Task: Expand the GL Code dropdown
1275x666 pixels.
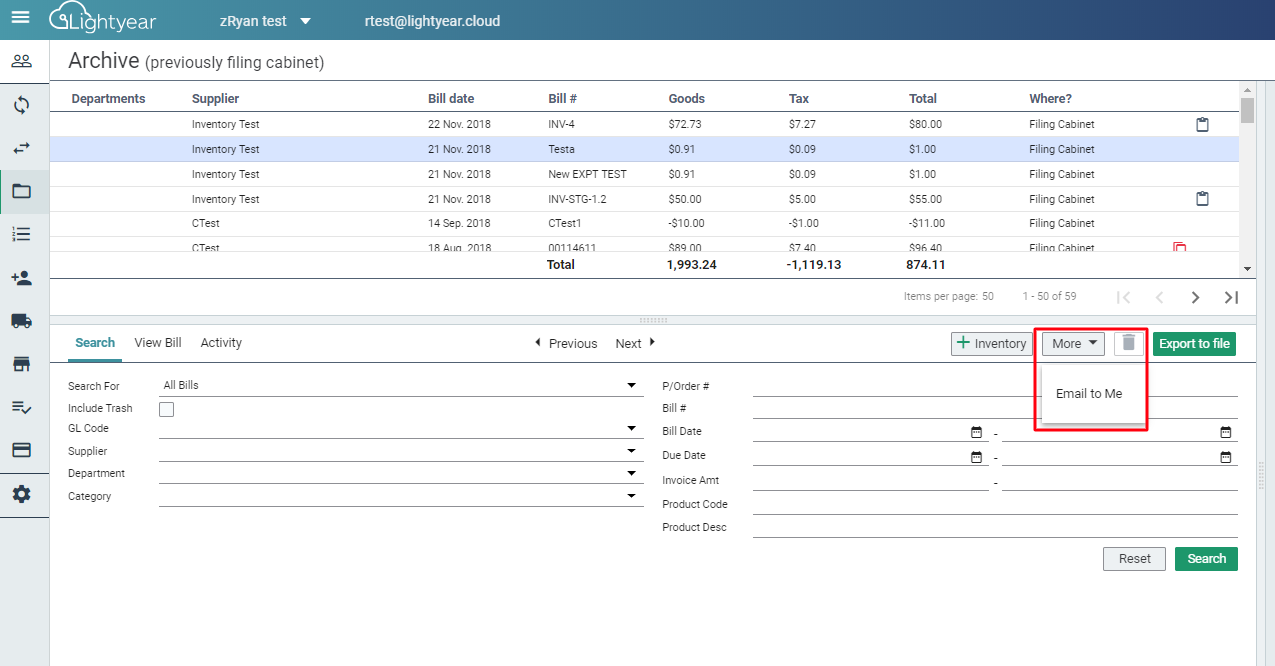Action: point(631,428)
